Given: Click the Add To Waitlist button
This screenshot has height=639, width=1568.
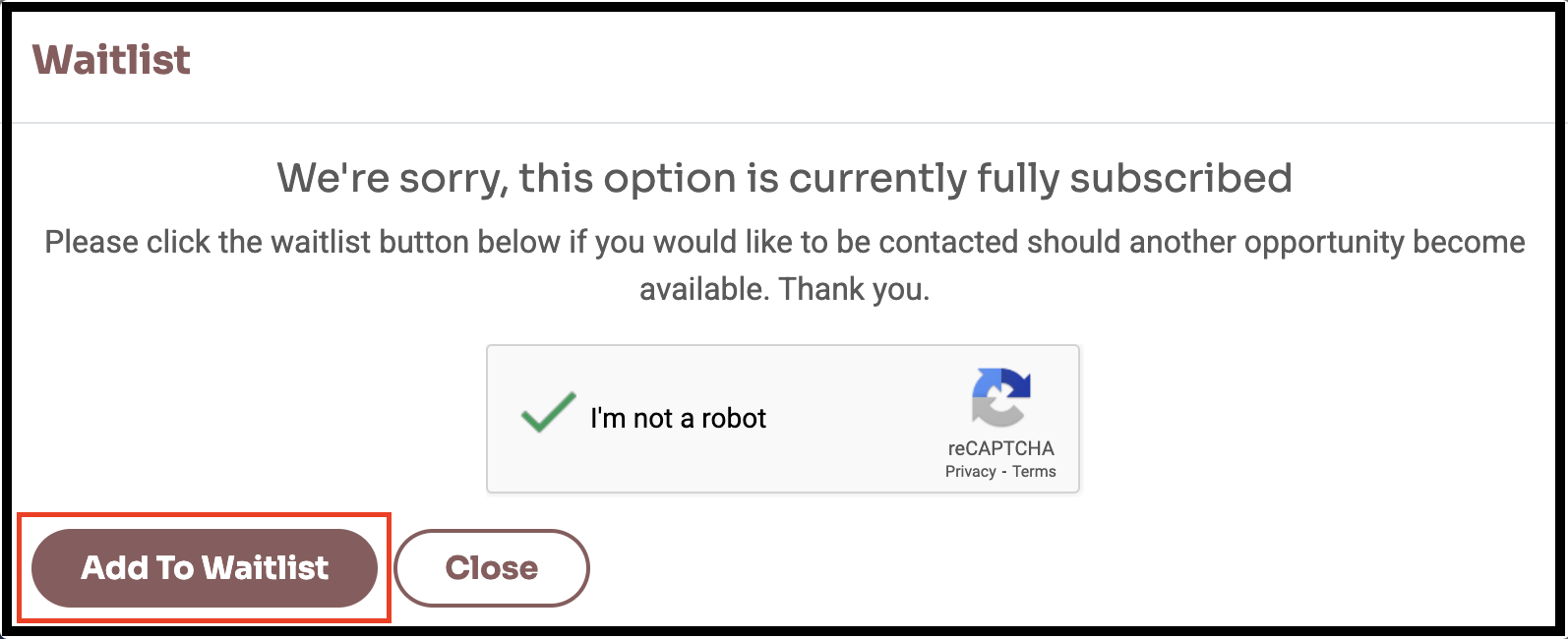Looking at the screenshot, I should (x=205, y=568).
